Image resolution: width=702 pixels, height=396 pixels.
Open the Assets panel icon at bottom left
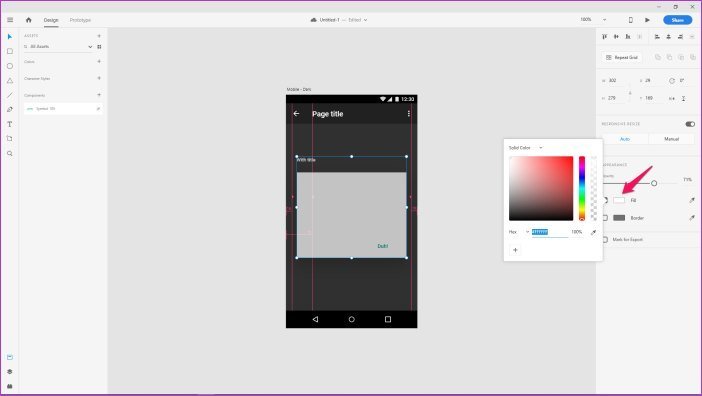pos(10,357)
